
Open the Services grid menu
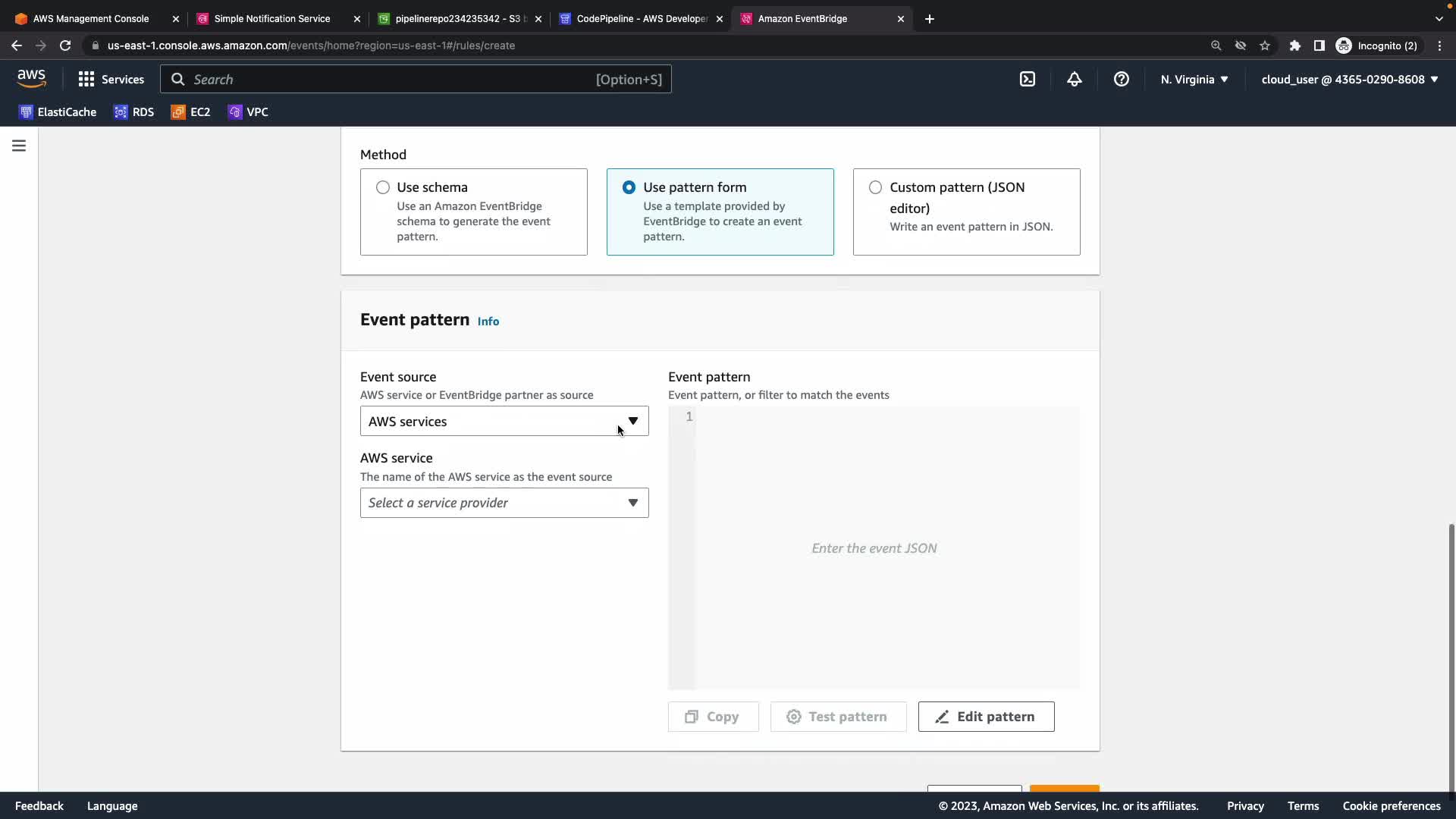click(x=111, y=79)
